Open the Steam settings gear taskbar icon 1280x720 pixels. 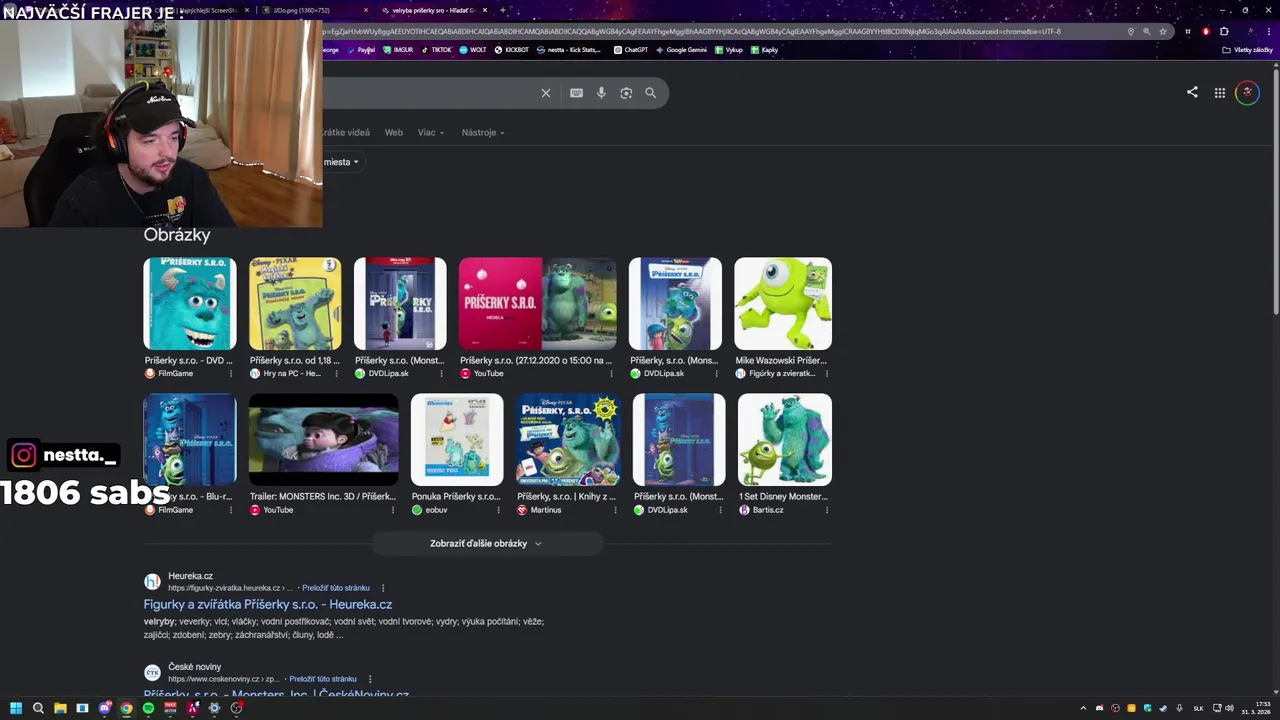(214, 708)
